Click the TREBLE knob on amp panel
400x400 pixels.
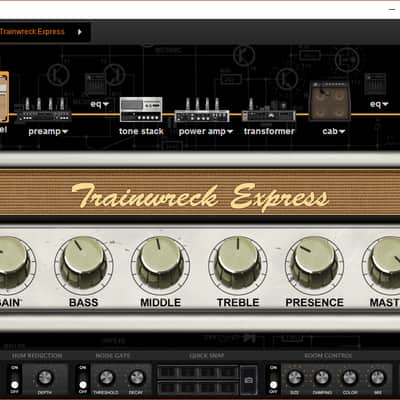(238, 262)
